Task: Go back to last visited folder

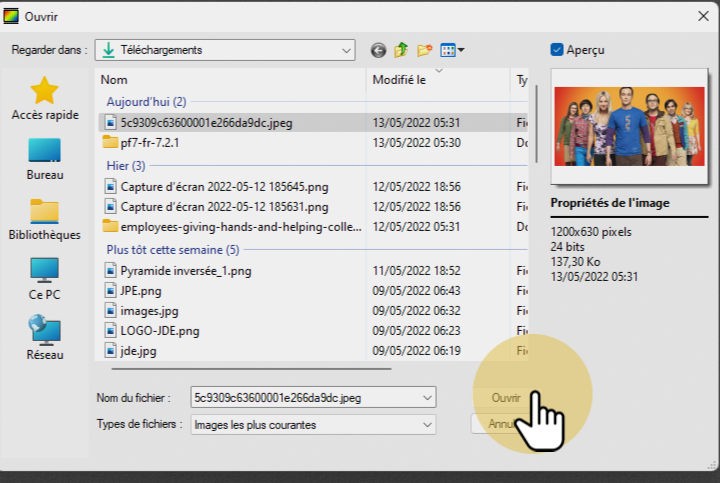Action: coord(378,50)
